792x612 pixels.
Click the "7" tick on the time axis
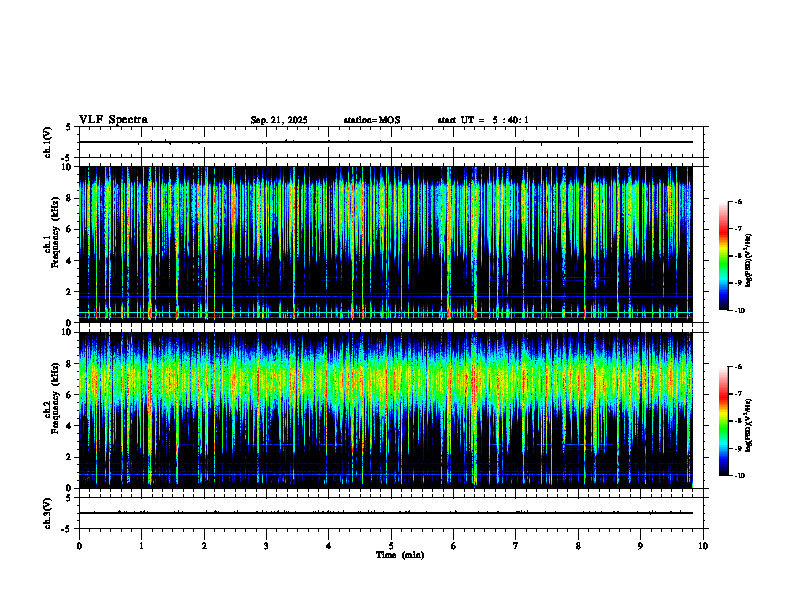pyautogui.click(x=516, y=546)
